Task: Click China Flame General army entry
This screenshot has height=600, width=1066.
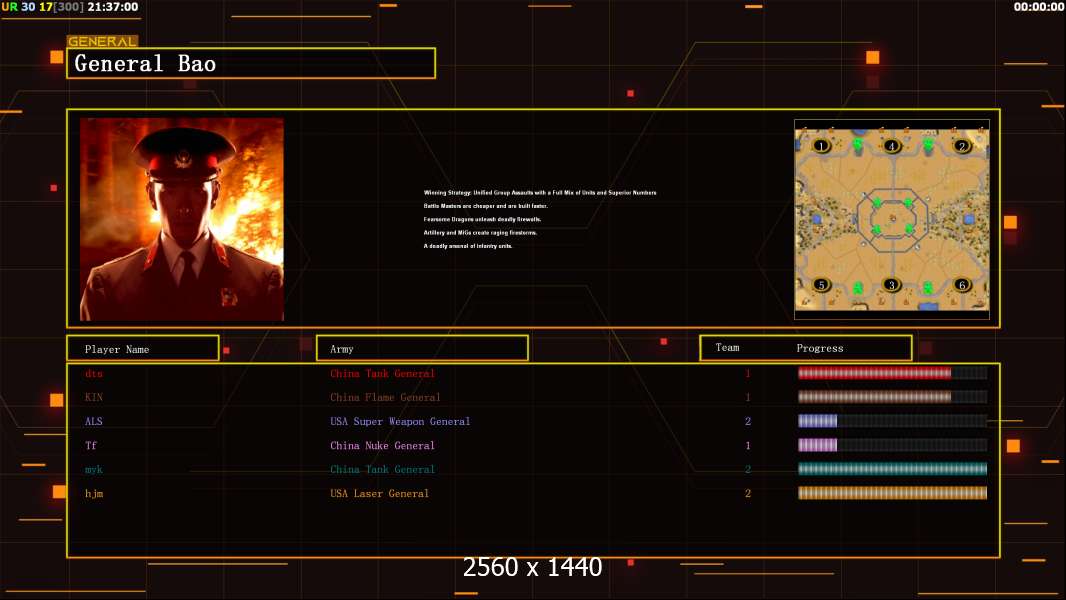Action: pos(385,397)
